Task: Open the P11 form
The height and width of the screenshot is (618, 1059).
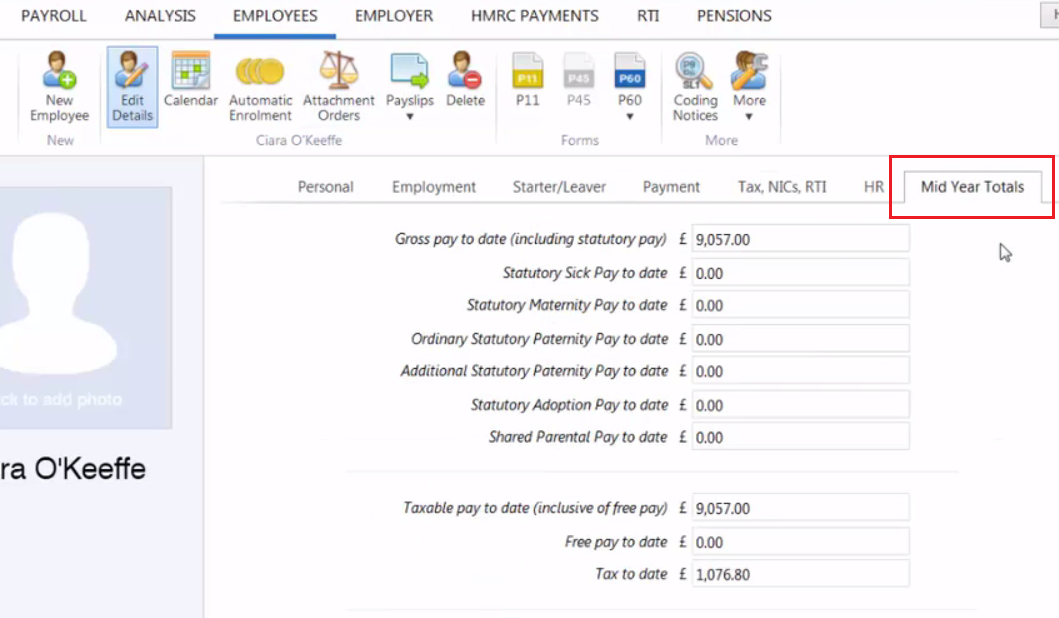Action: pyautogui.click(x=527, y=80)
